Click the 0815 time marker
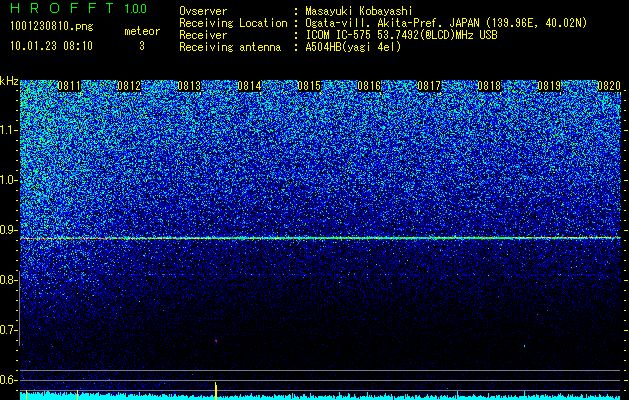Image resolution: width=629 pixels, height=400 pixels. [x=309, y=86]
